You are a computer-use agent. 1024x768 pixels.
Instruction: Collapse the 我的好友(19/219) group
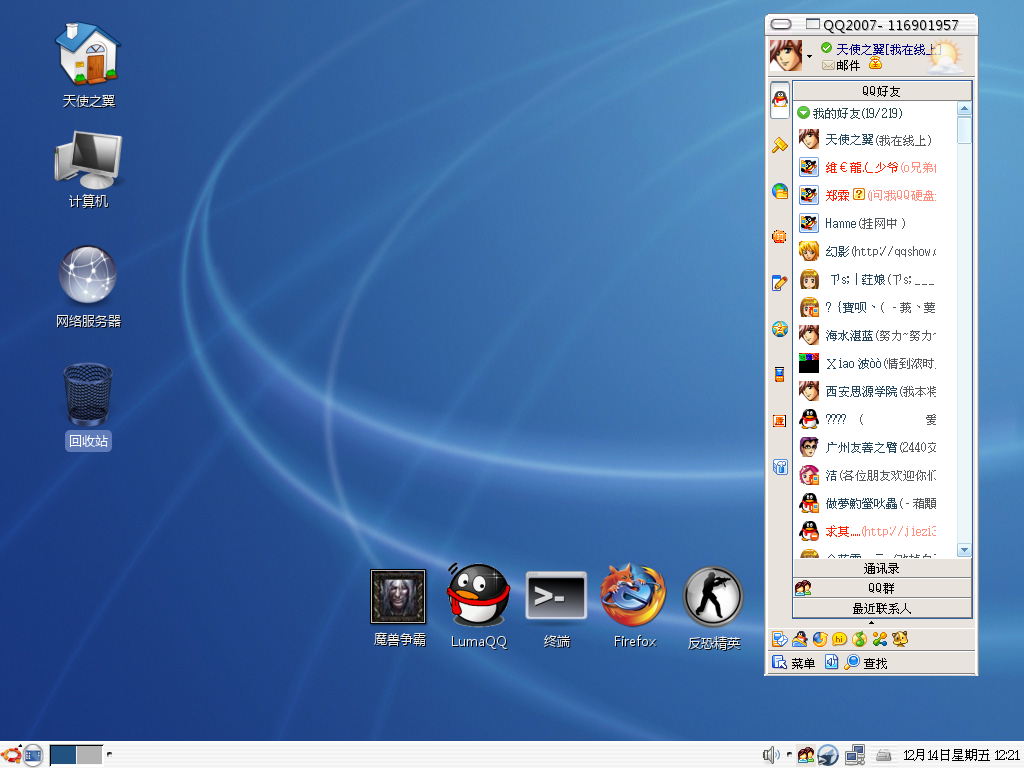click(x=804, y=113)
